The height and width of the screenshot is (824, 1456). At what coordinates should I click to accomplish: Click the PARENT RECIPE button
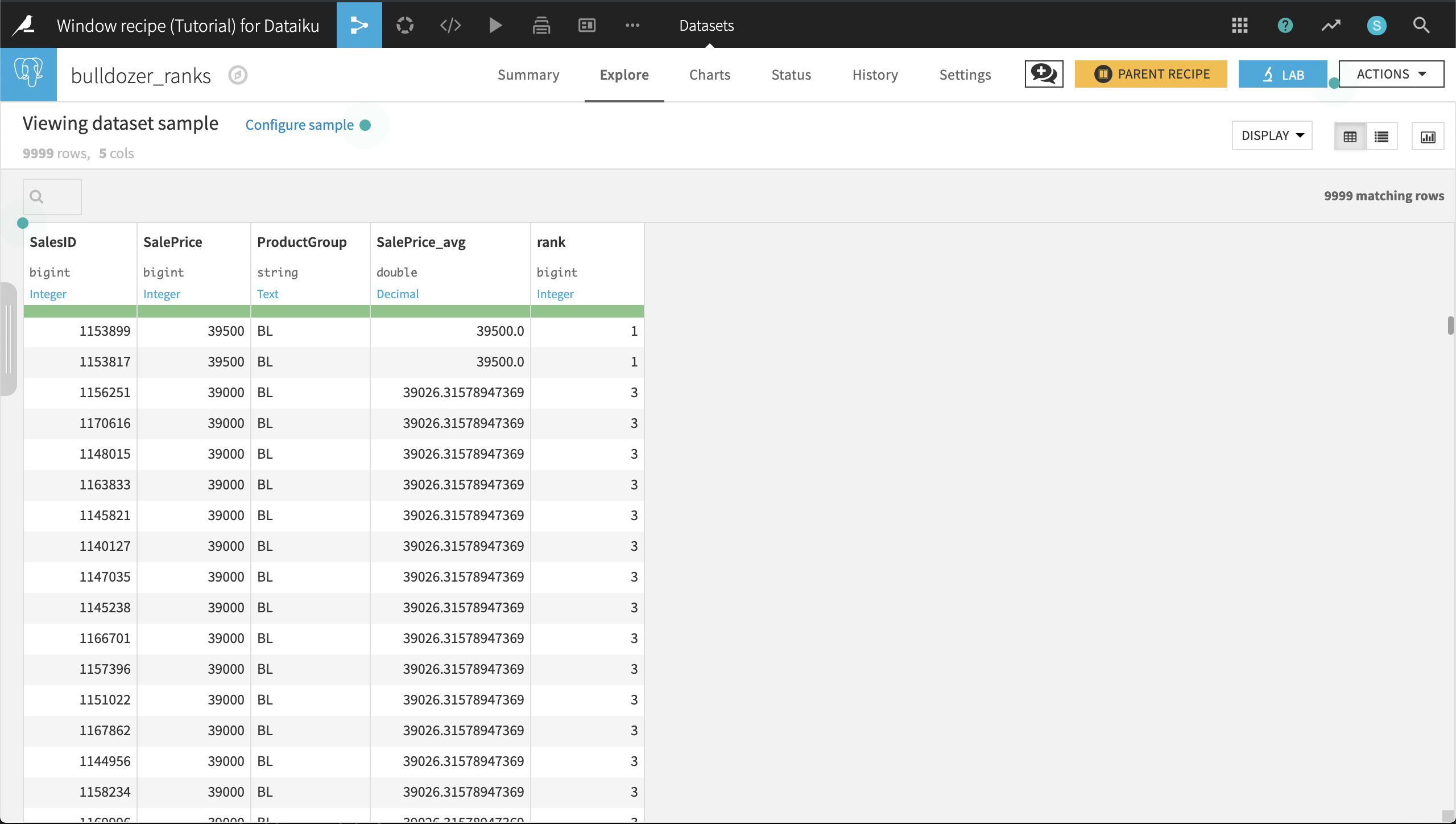pyautogui.click(x=1151, y=74)
